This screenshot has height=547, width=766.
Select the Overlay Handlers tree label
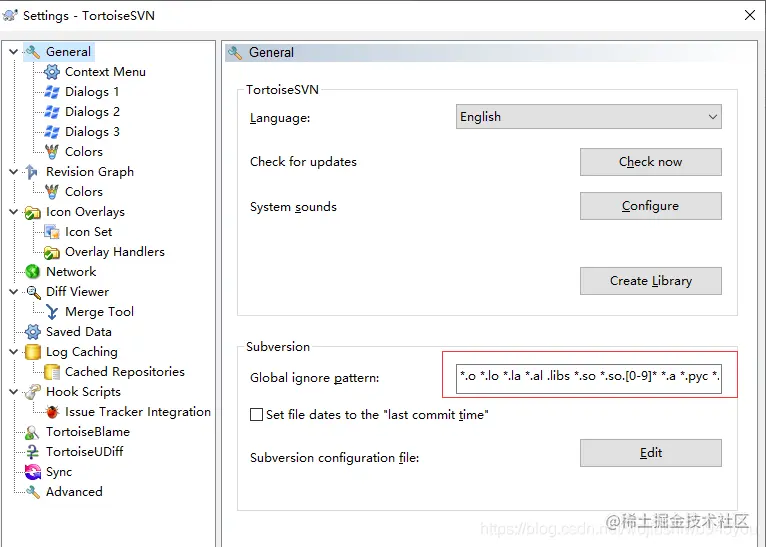point(115,252)
